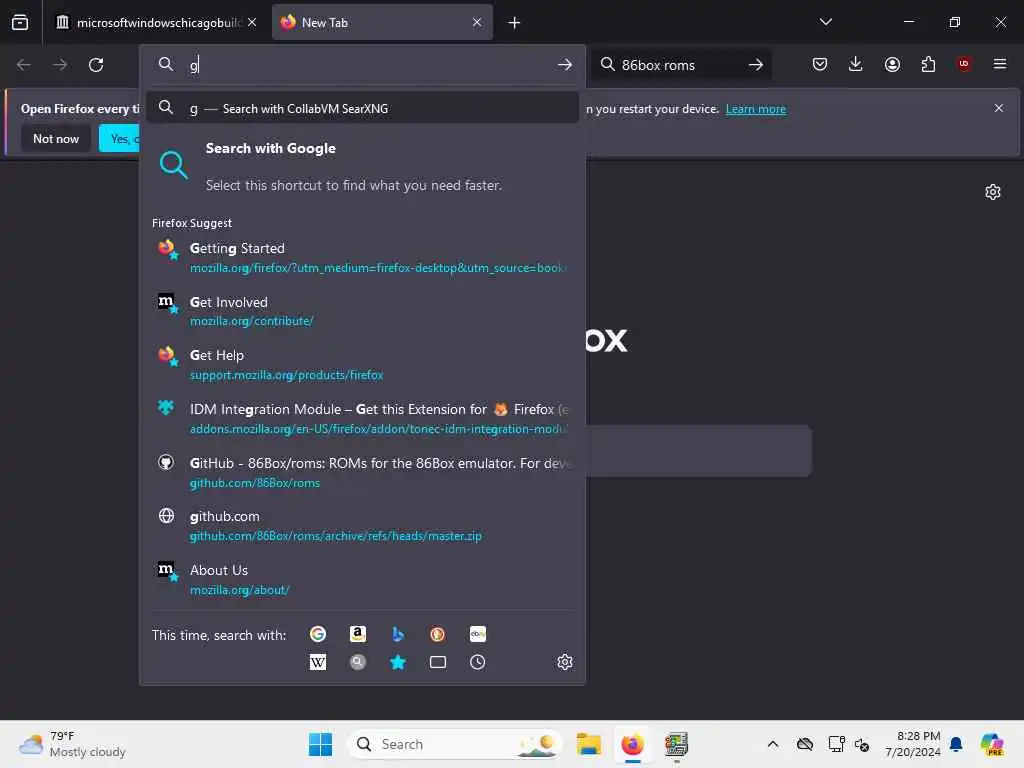Search this time with the eBay icon
Screen dimensions: 1024x768
coord(477,634)
